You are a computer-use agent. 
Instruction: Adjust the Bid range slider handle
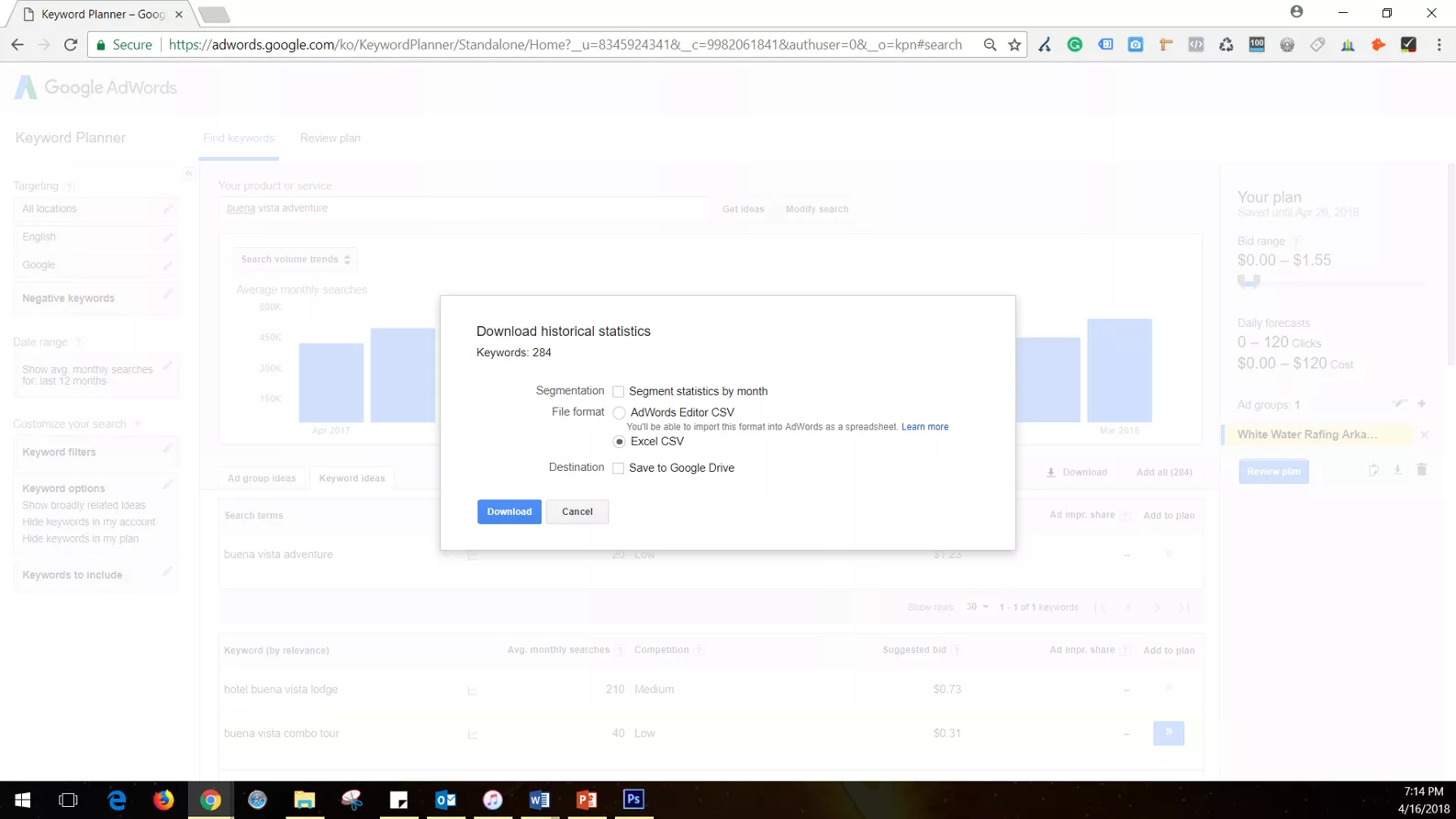pos(1249,281)
